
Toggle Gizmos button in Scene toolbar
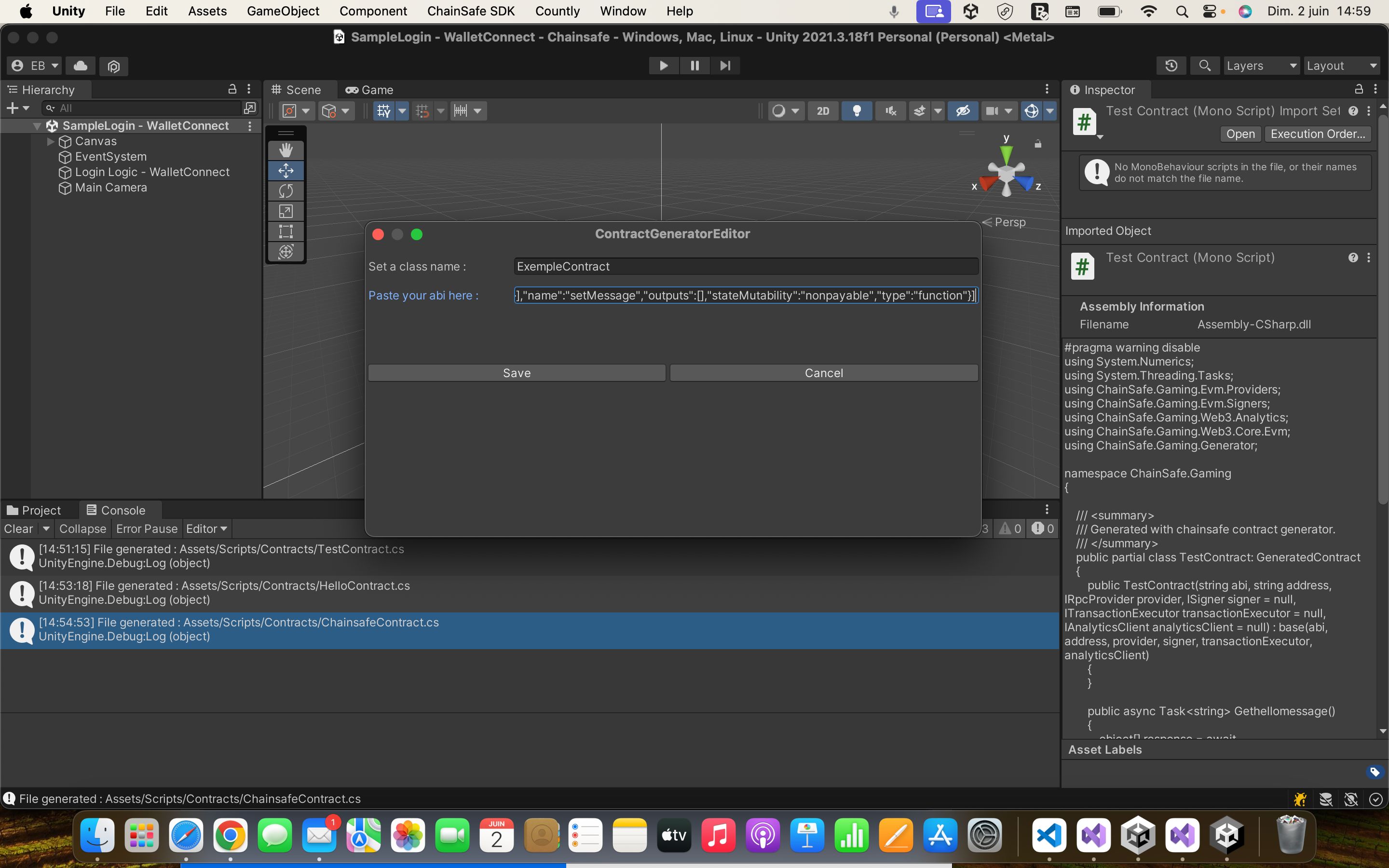pos(1031,111)
